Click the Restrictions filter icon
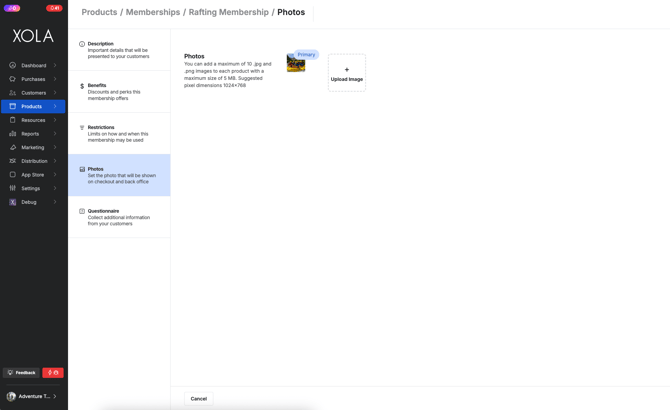 pos(82,128)
